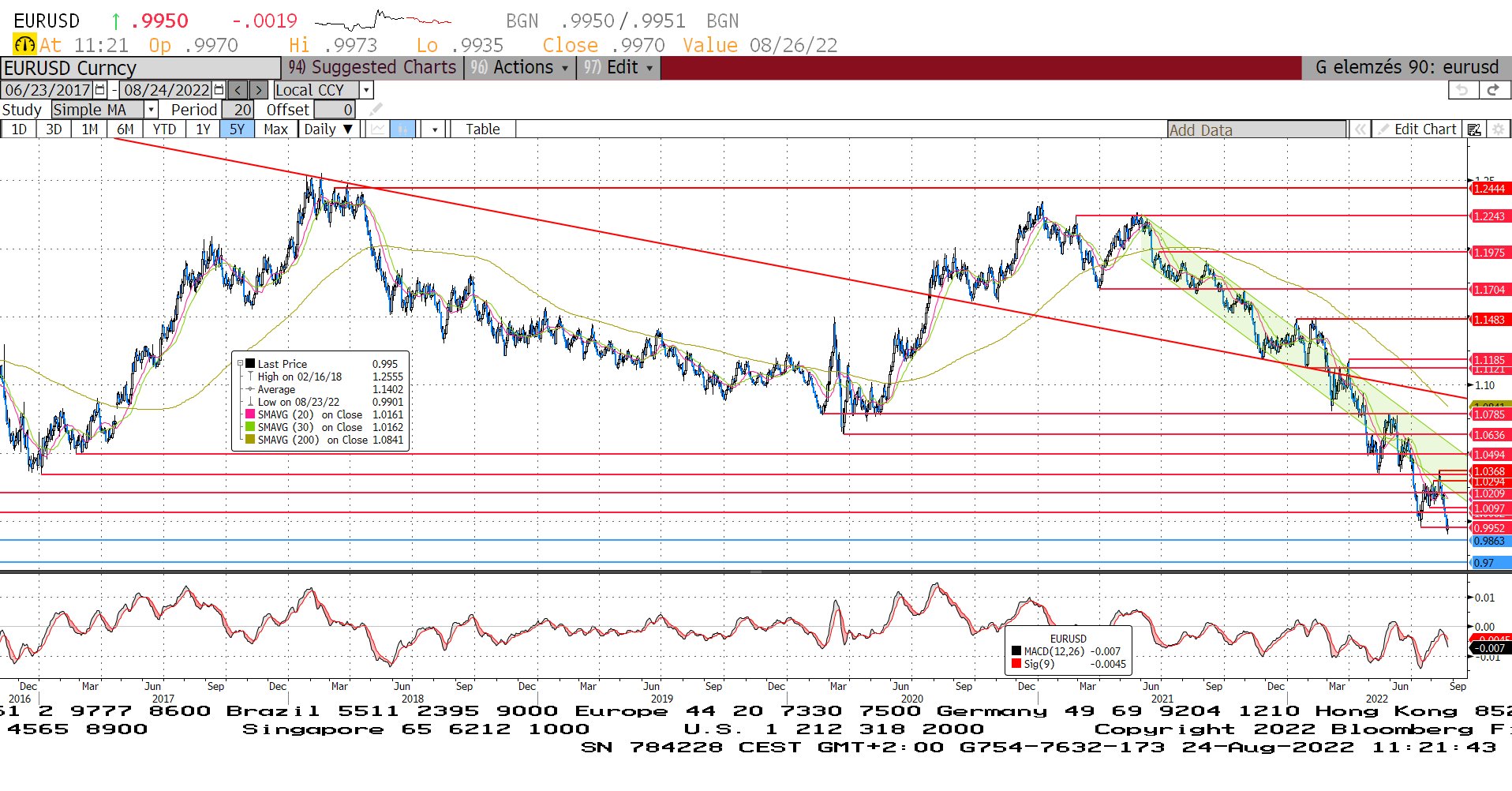Open the Daily periodicity dropdown
Viewport: 1512px width, 791px height.
(328, 129)
